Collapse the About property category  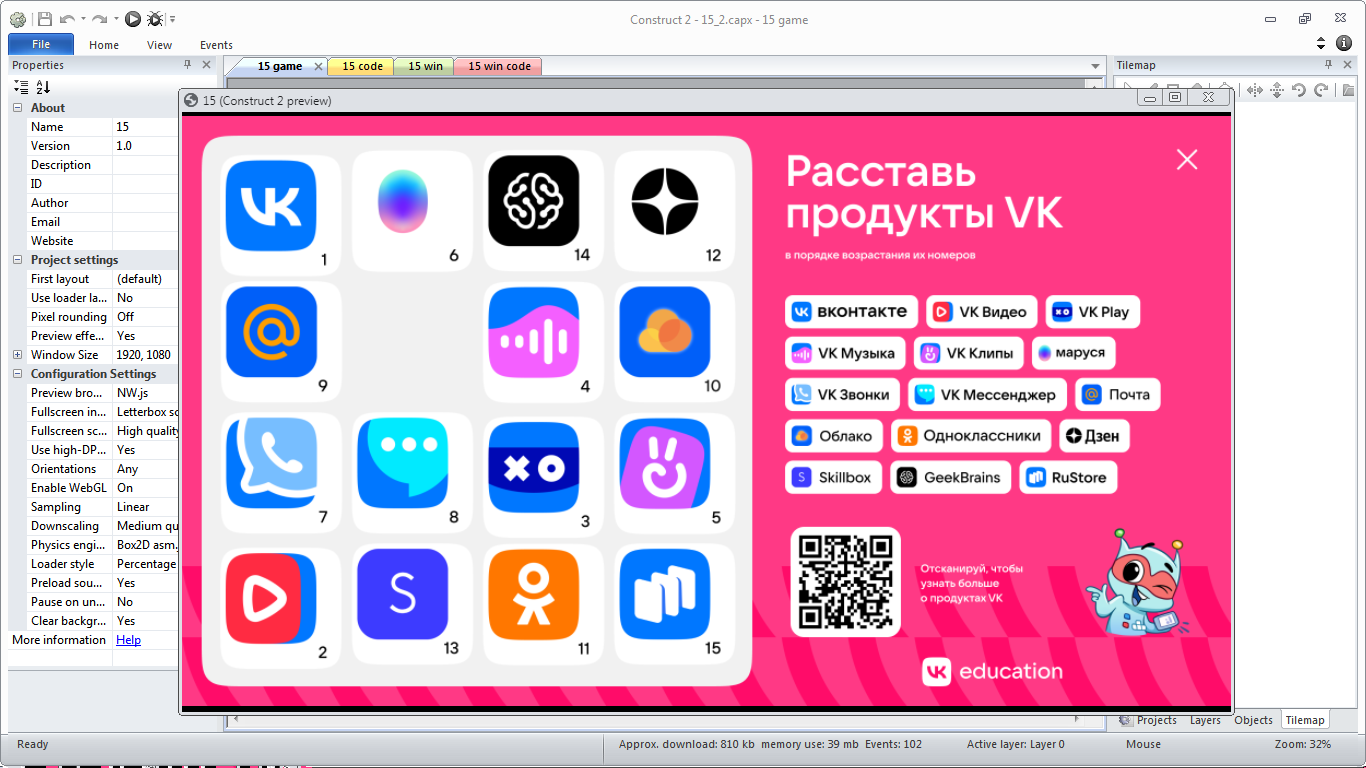pos(18,108)
